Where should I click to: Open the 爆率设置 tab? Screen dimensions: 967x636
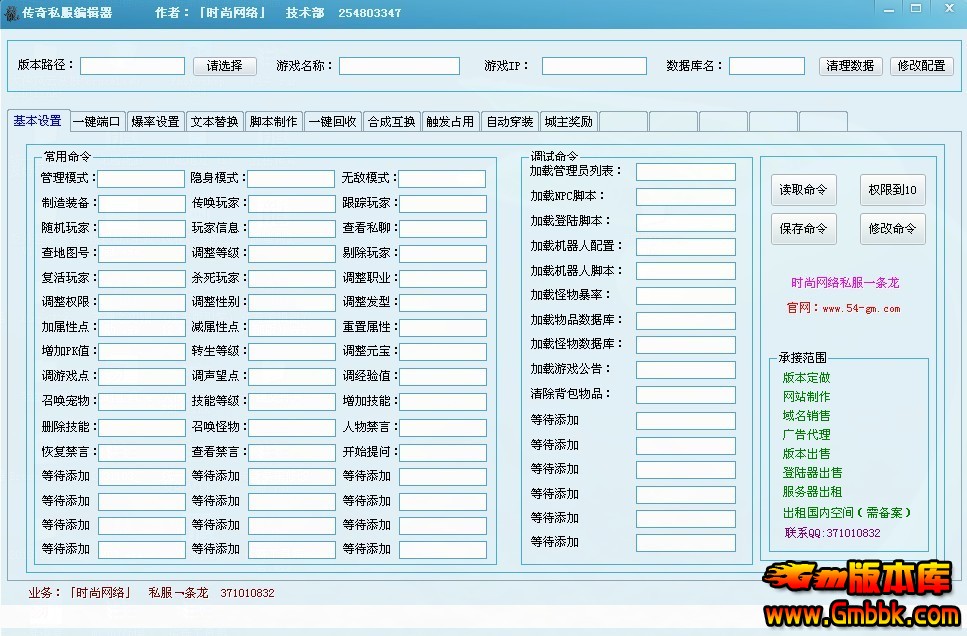tap(153, 121)
